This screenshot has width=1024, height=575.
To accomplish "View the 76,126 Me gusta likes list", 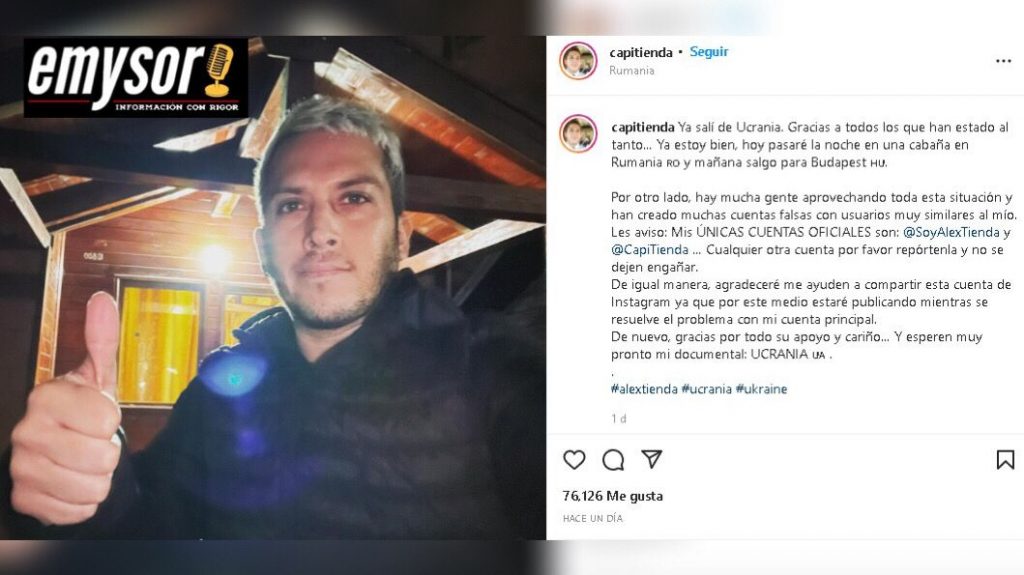I will click(x=613, y=496).
